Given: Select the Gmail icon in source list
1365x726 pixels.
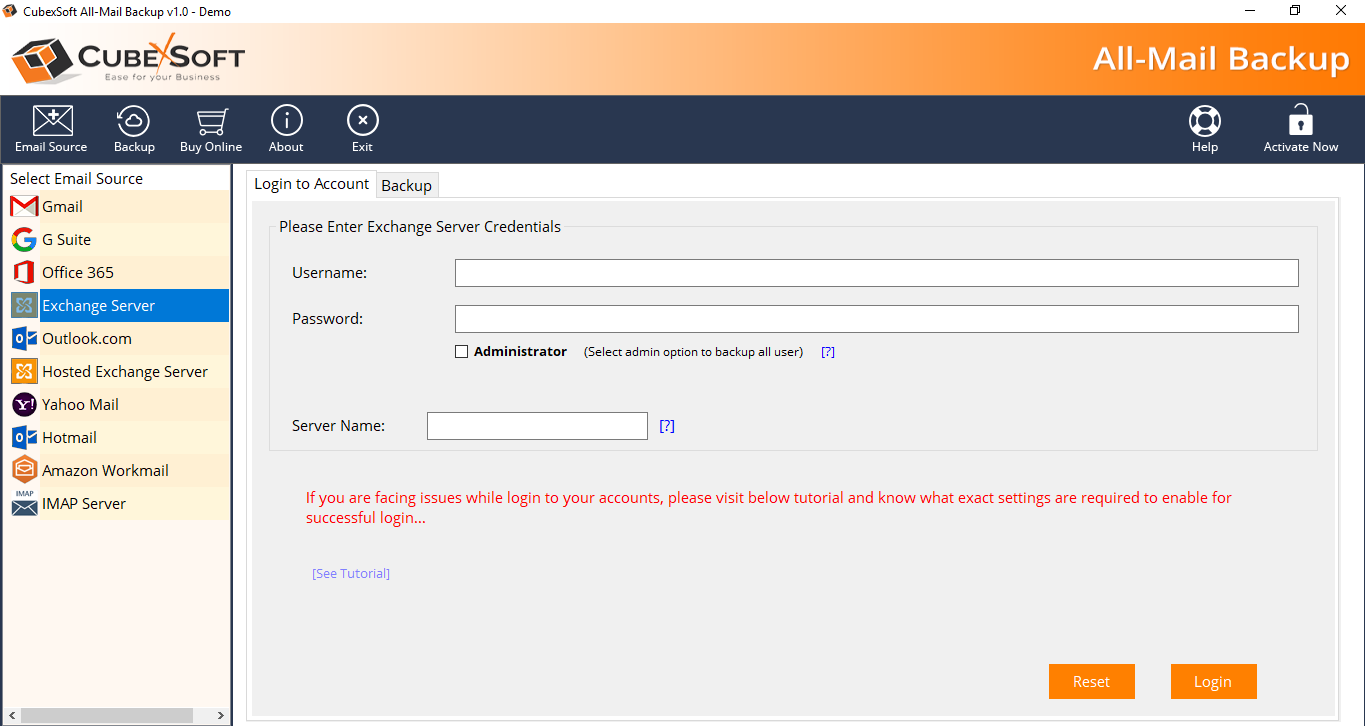Looking at the screenshot, I should [x=24, y=207].
